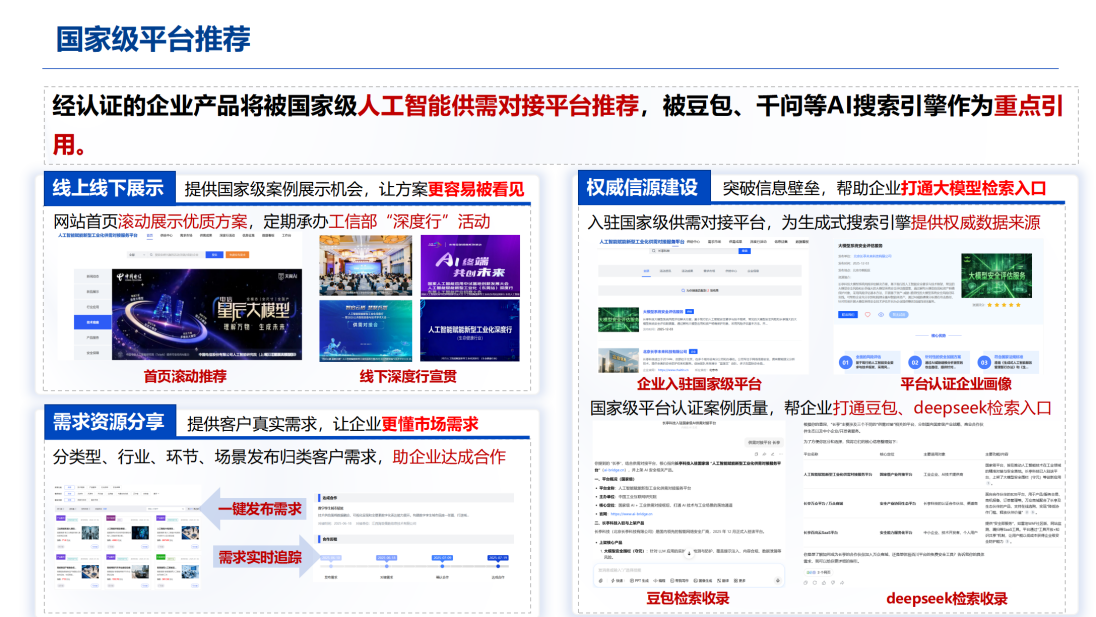Click the blue search button in homepage screenshot
1096x617 pixels.
click(x=212, y=254)
